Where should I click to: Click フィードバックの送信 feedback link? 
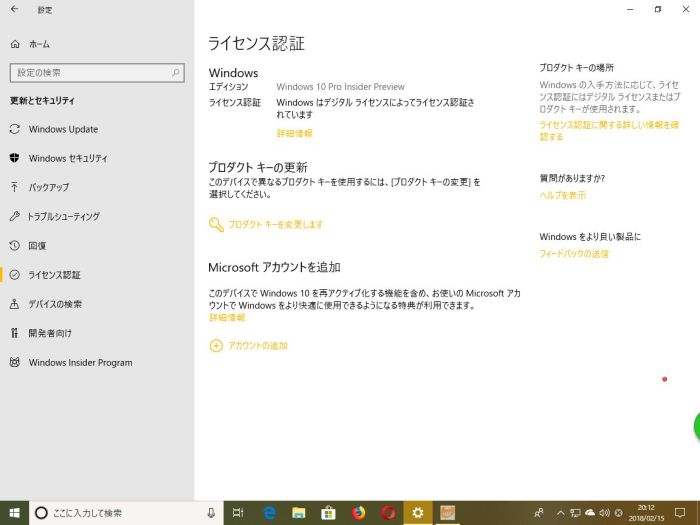tap(574, 254)
